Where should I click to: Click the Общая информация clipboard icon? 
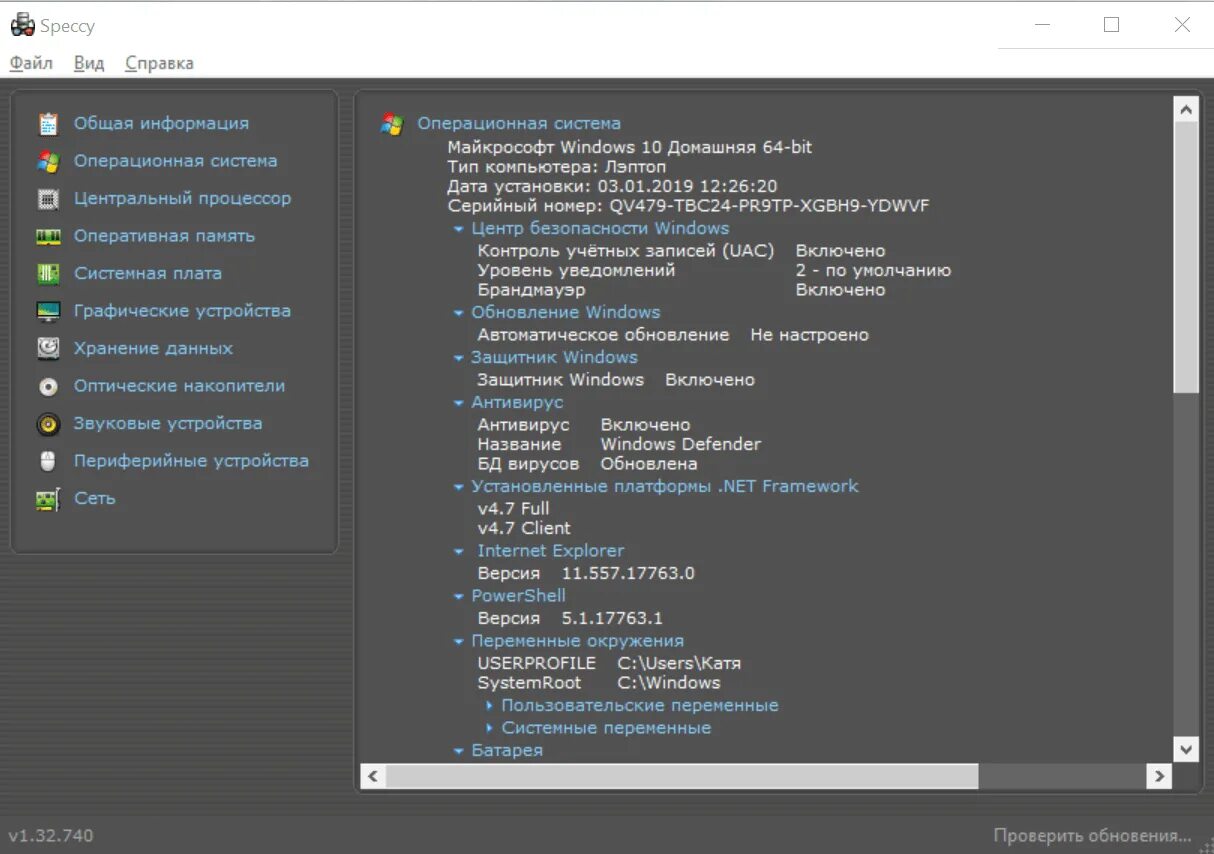[x=48, y=124]
